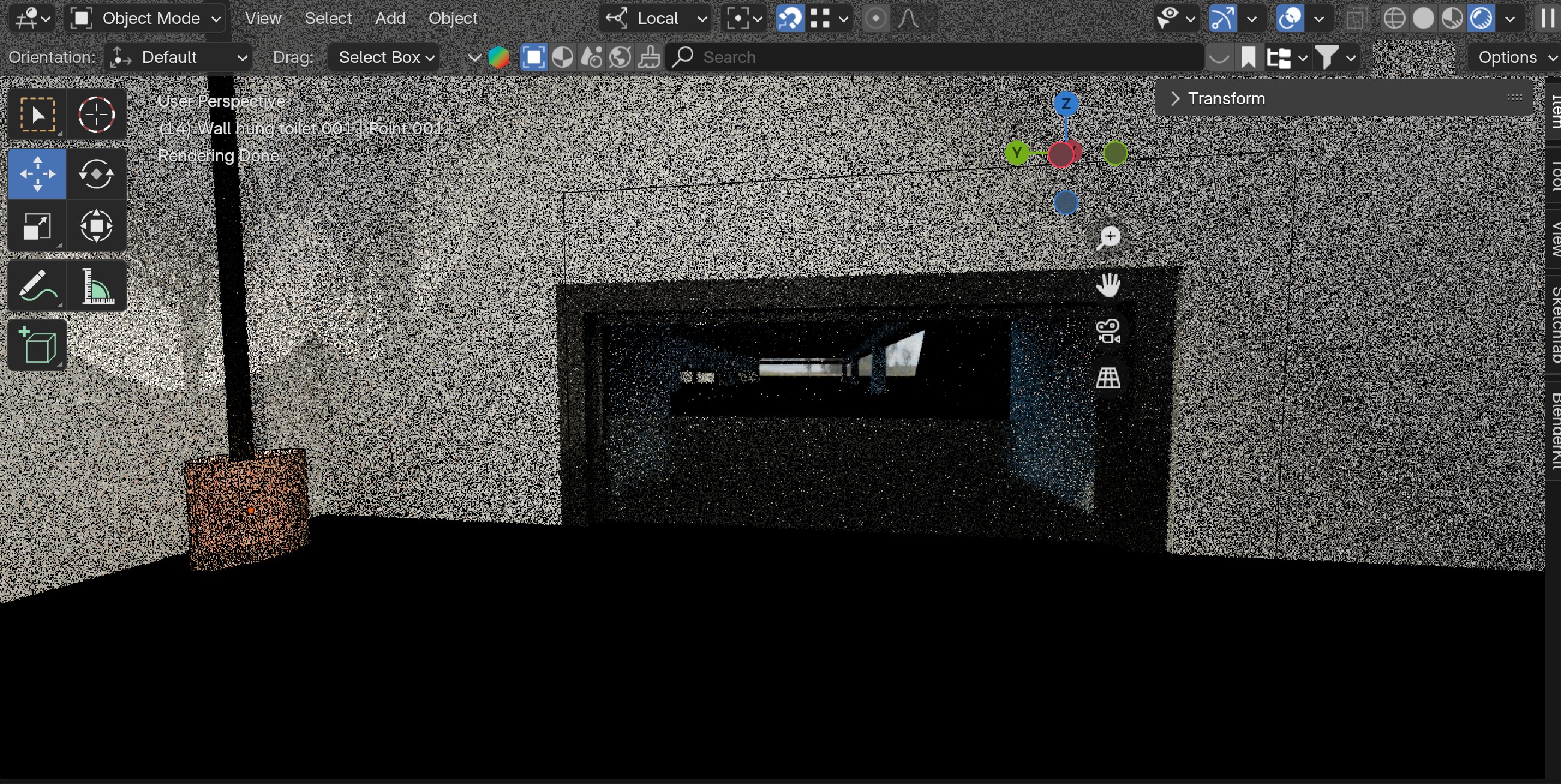Click the Search input field
The height and width of the screenshot is (784, 1561).
click(x=934, y=58)
